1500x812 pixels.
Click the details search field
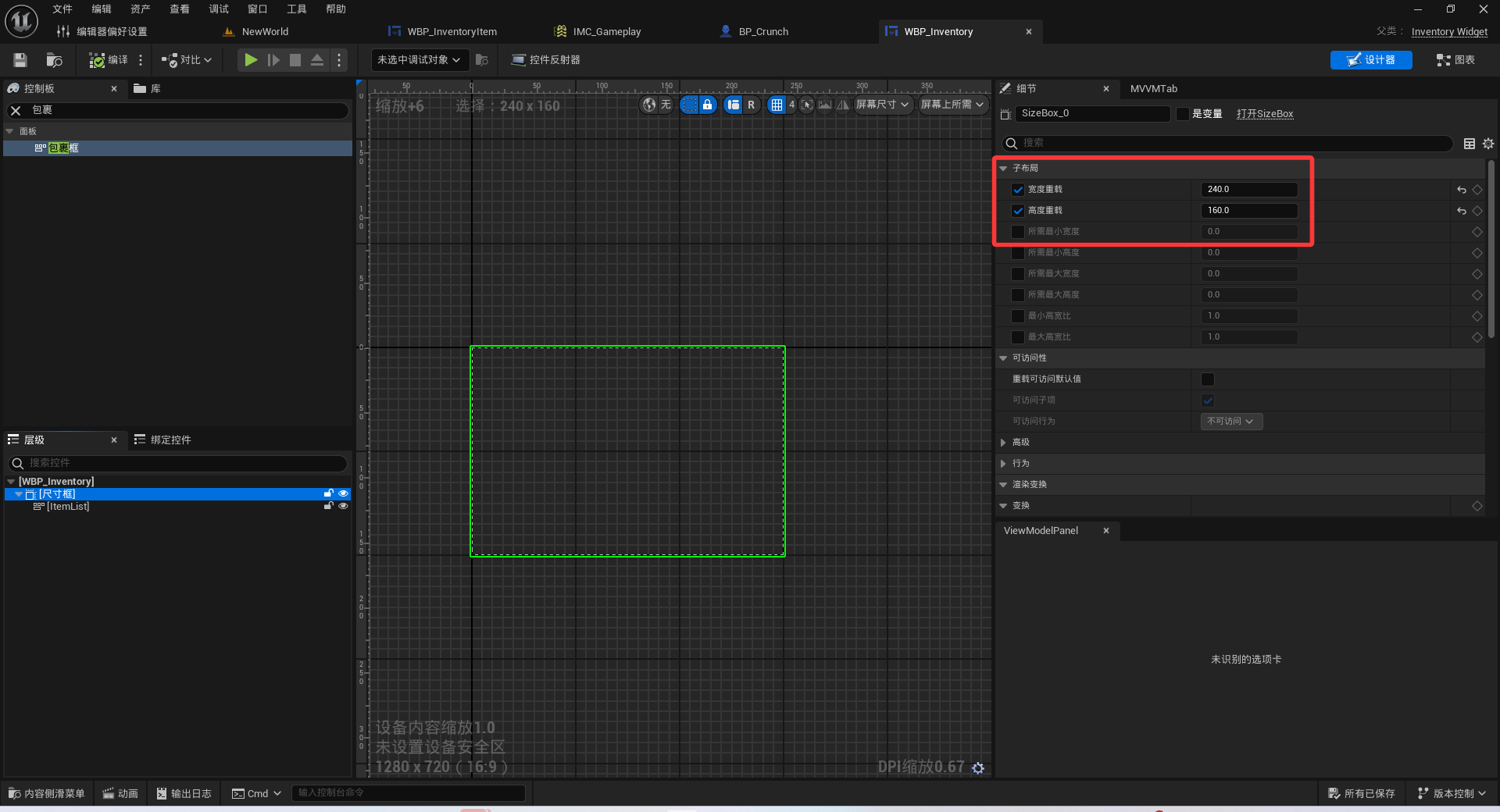1227,144
